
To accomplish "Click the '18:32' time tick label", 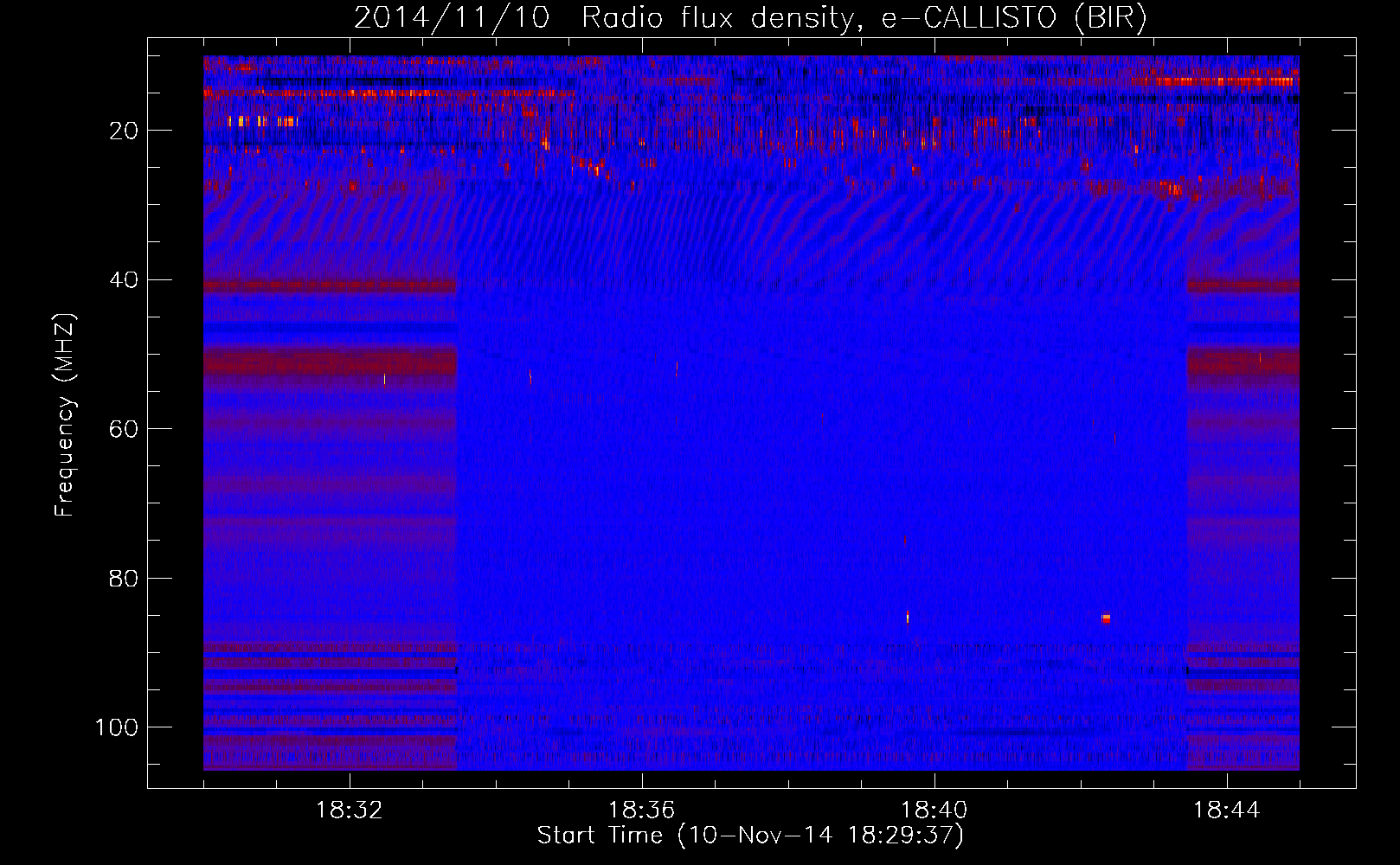I will click(350, 811).
